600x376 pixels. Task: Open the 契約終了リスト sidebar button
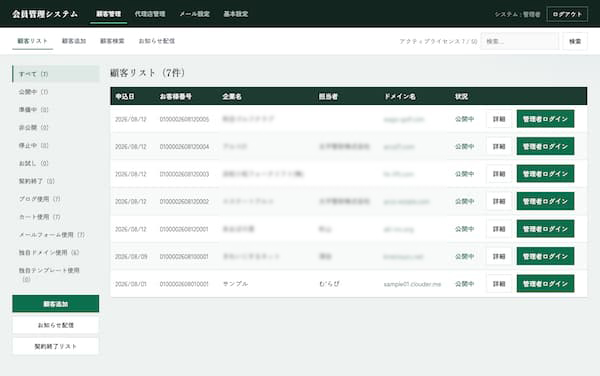coord(55,346)
